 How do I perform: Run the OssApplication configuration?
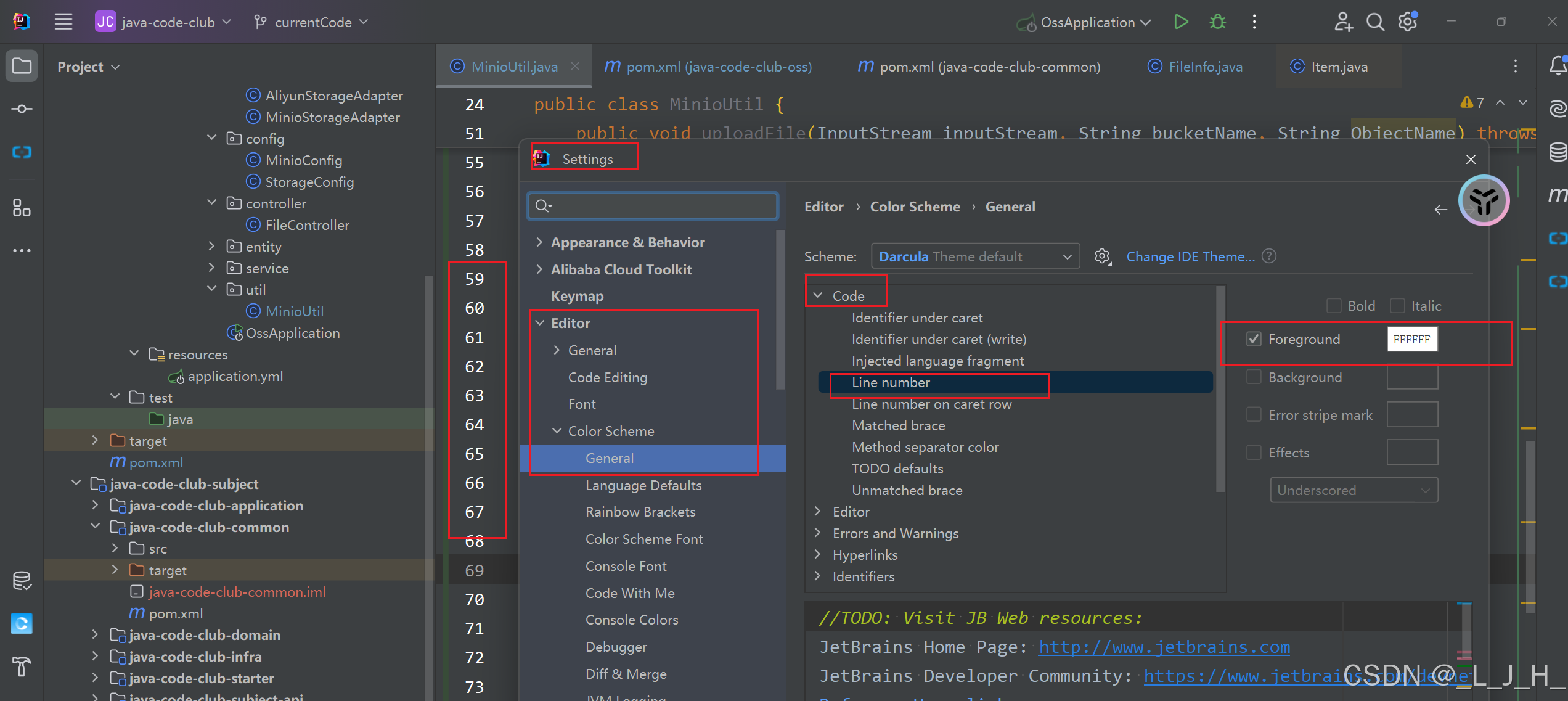click(x=1180, y=22)
